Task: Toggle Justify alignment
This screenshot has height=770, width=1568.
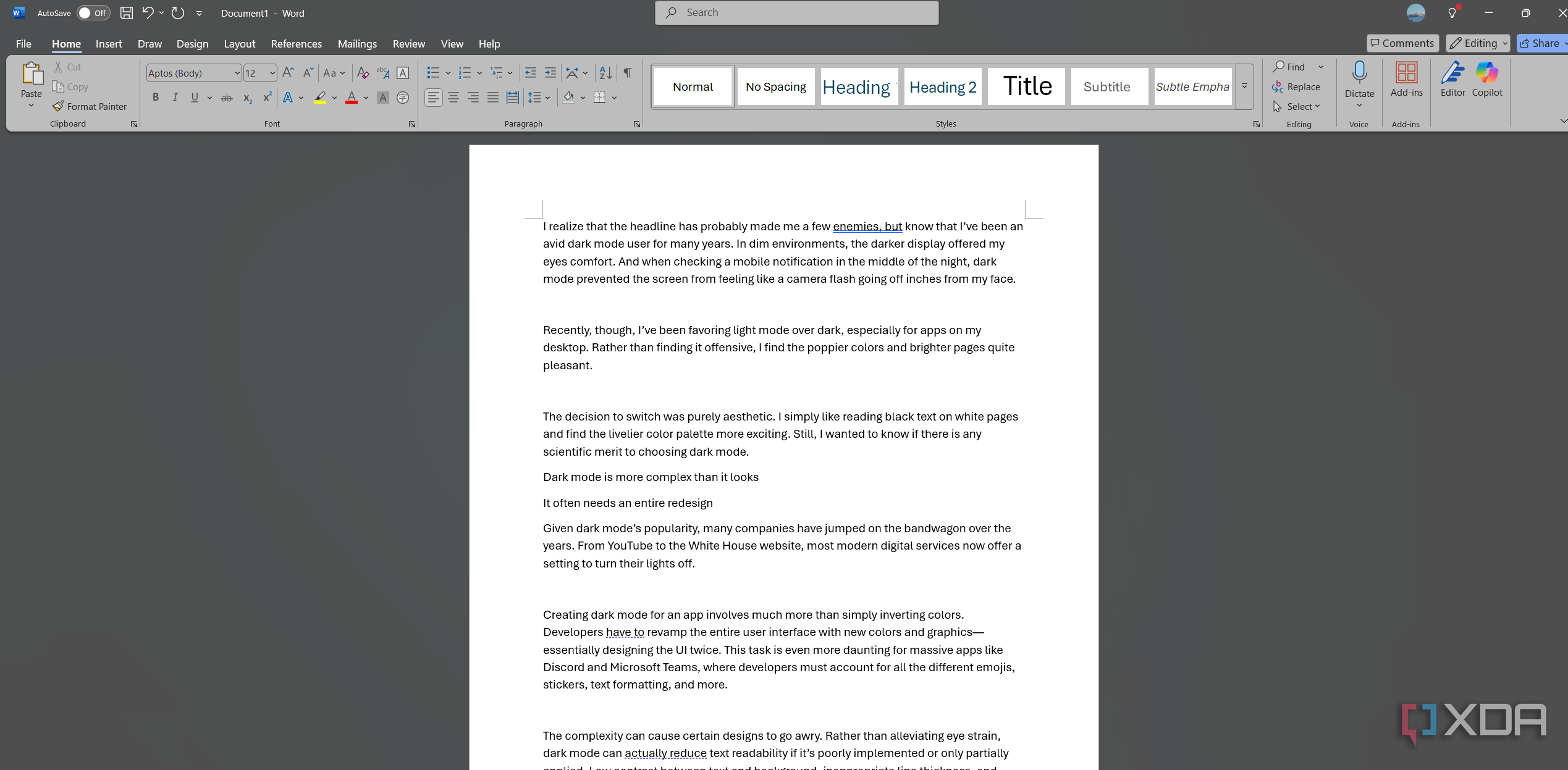Action: coord(493,98)
